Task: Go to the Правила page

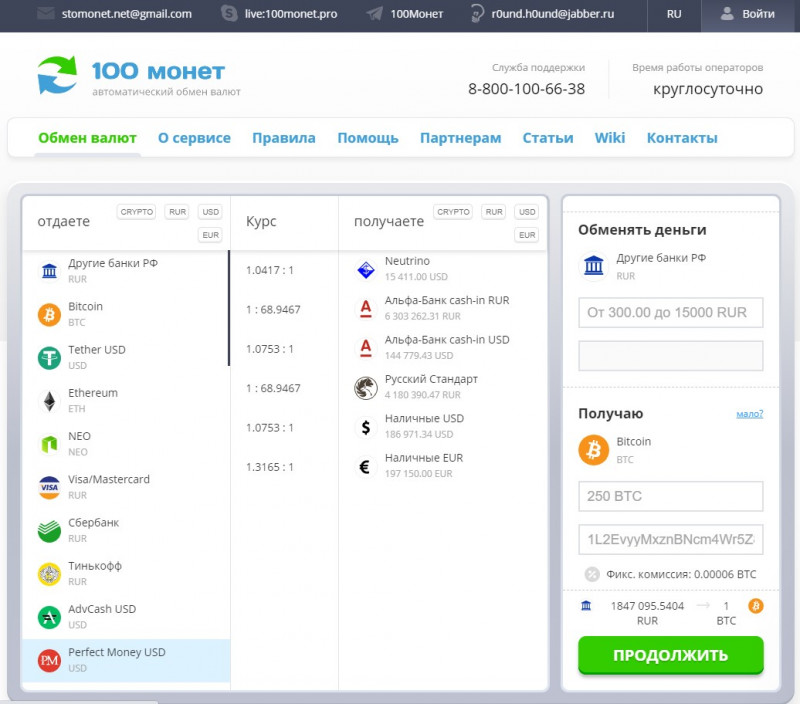Action: click(284, 138)
